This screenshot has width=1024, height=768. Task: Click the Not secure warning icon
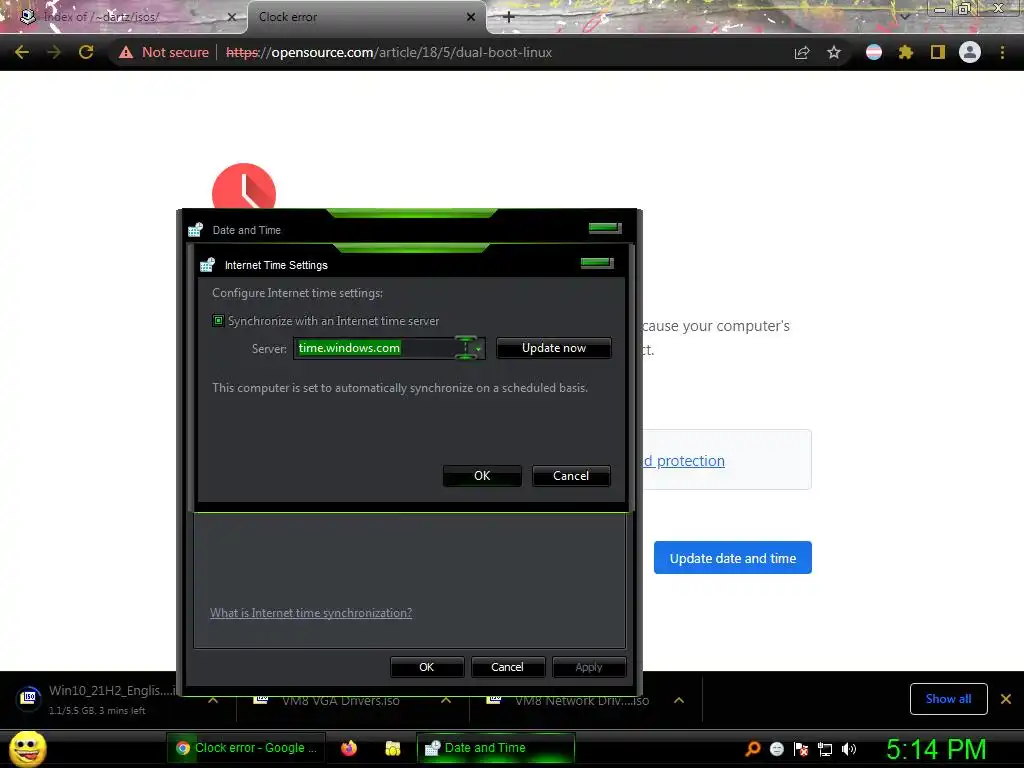[125, 52]
